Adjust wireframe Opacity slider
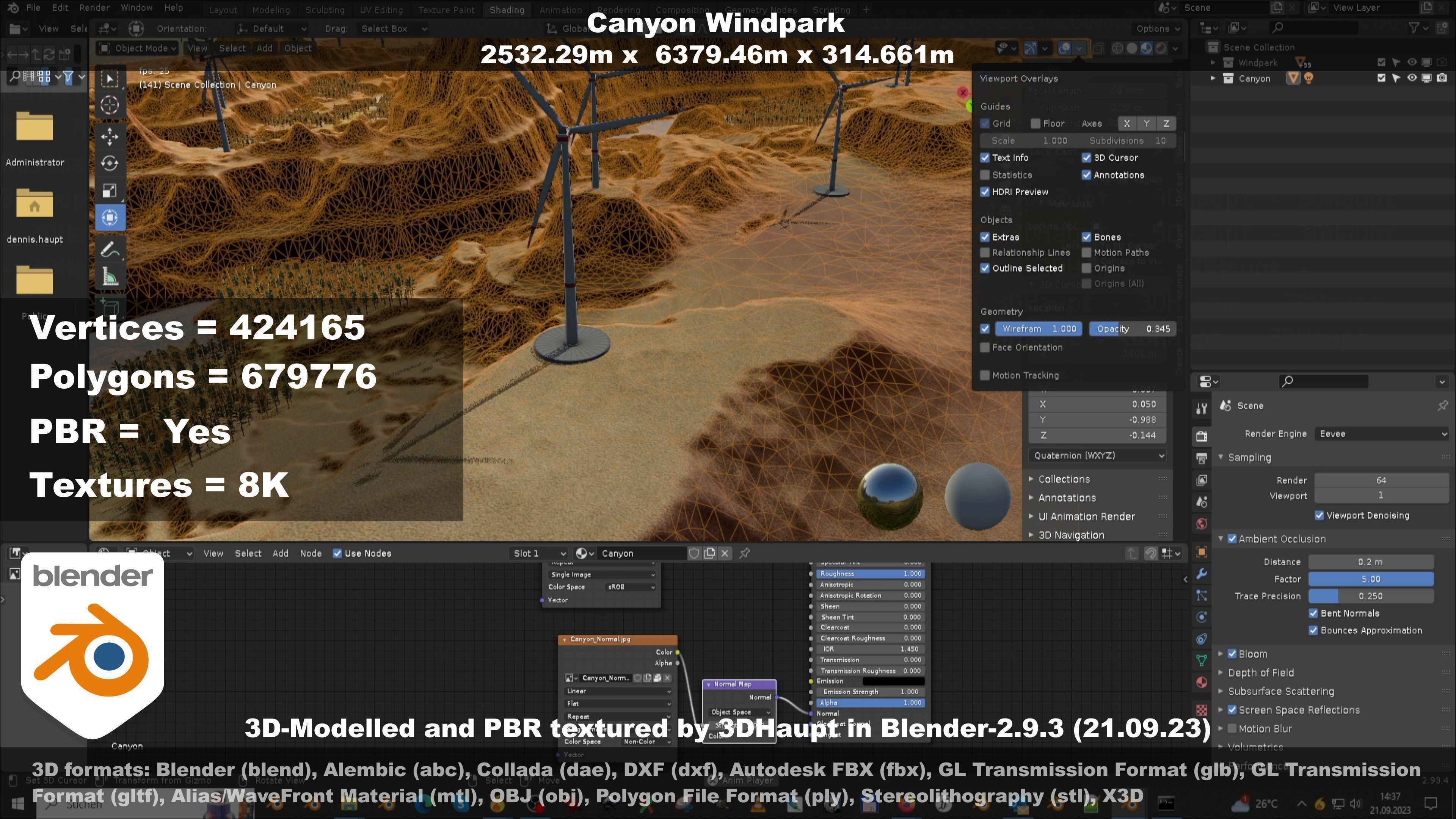Viewport: 1456px width, 819px height. coord(1133,328)
